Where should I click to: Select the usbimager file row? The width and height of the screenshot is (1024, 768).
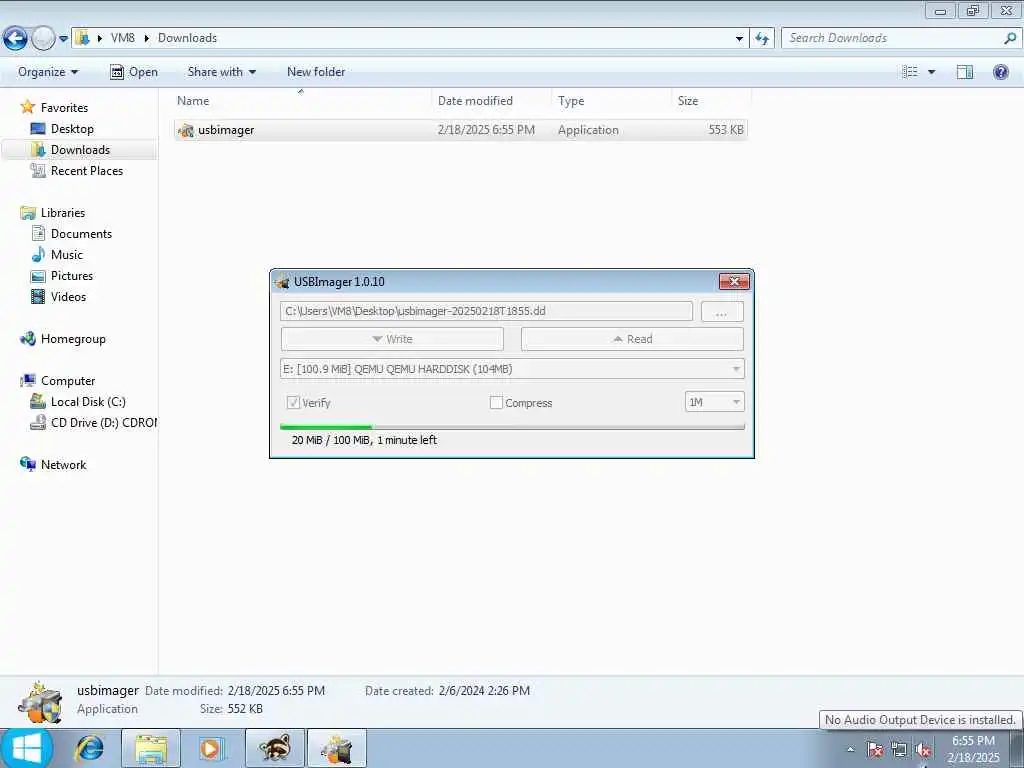pyautogui.click(x=461, y=130)
